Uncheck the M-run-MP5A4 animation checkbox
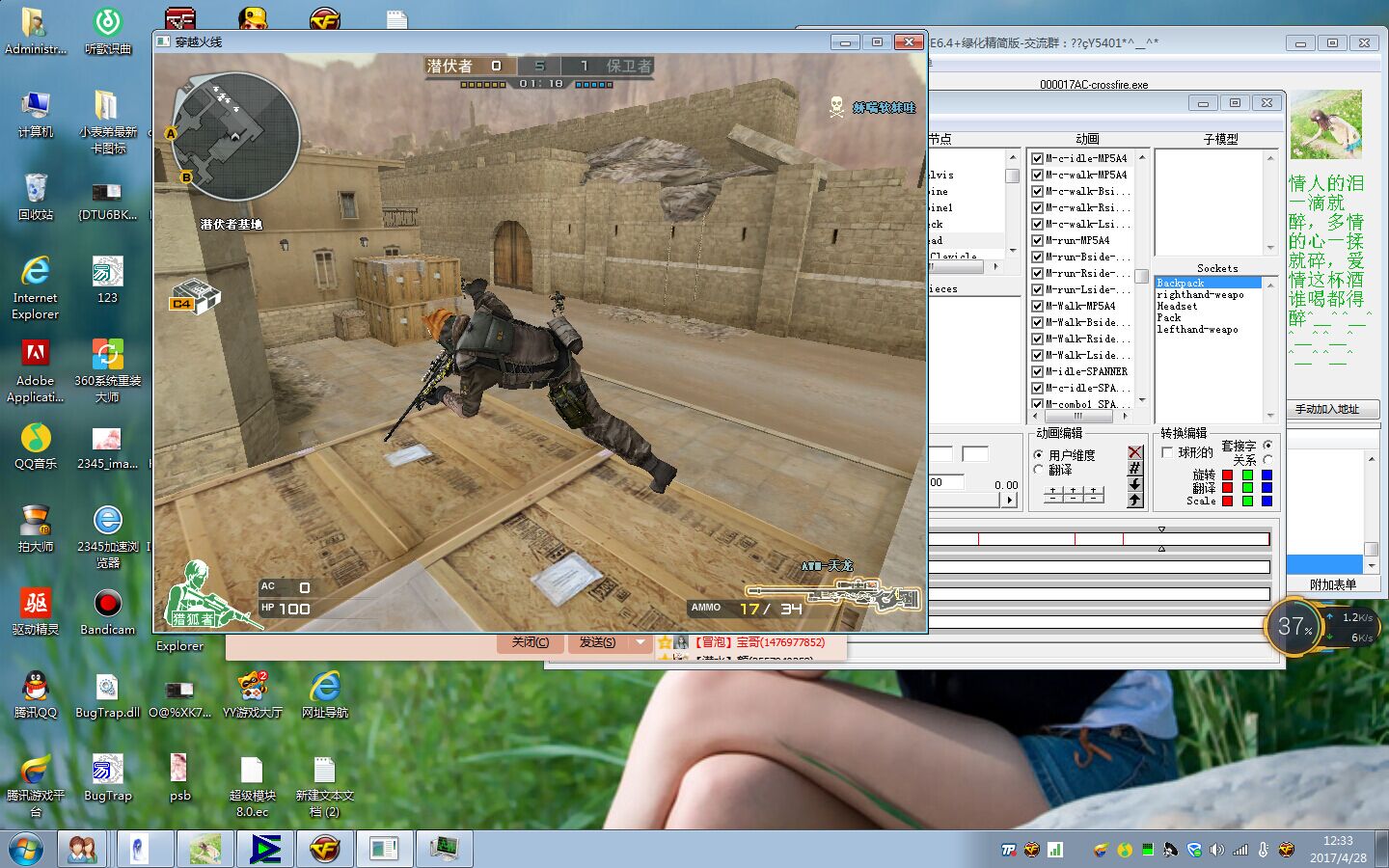 (x=1037, y=240)
